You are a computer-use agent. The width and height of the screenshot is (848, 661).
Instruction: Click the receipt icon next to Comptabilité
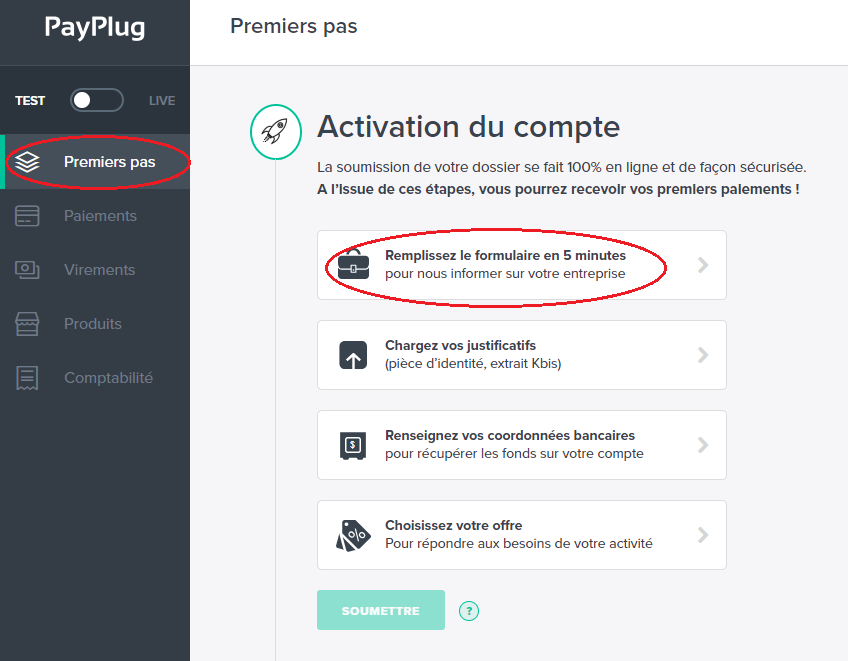(27, 378)
